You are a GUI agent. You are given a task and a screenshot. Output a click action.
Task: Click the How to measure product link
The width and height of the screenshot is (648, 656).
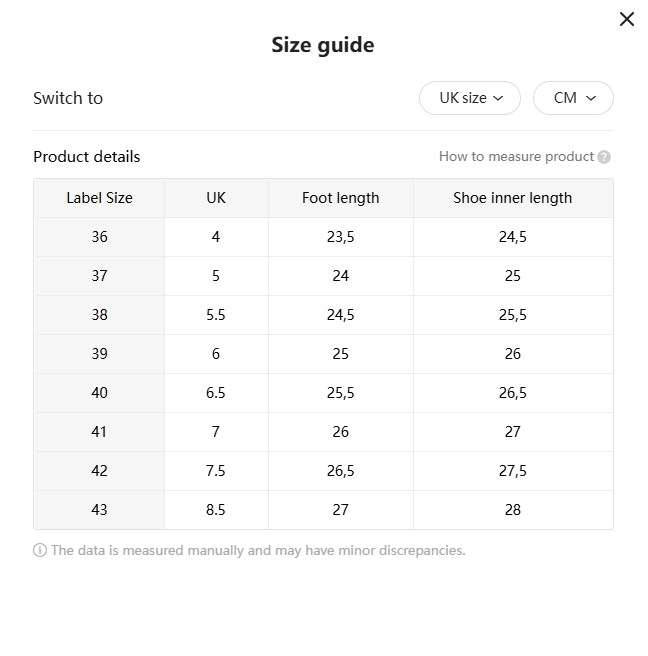pyautogui.click(x=516, y=157)
